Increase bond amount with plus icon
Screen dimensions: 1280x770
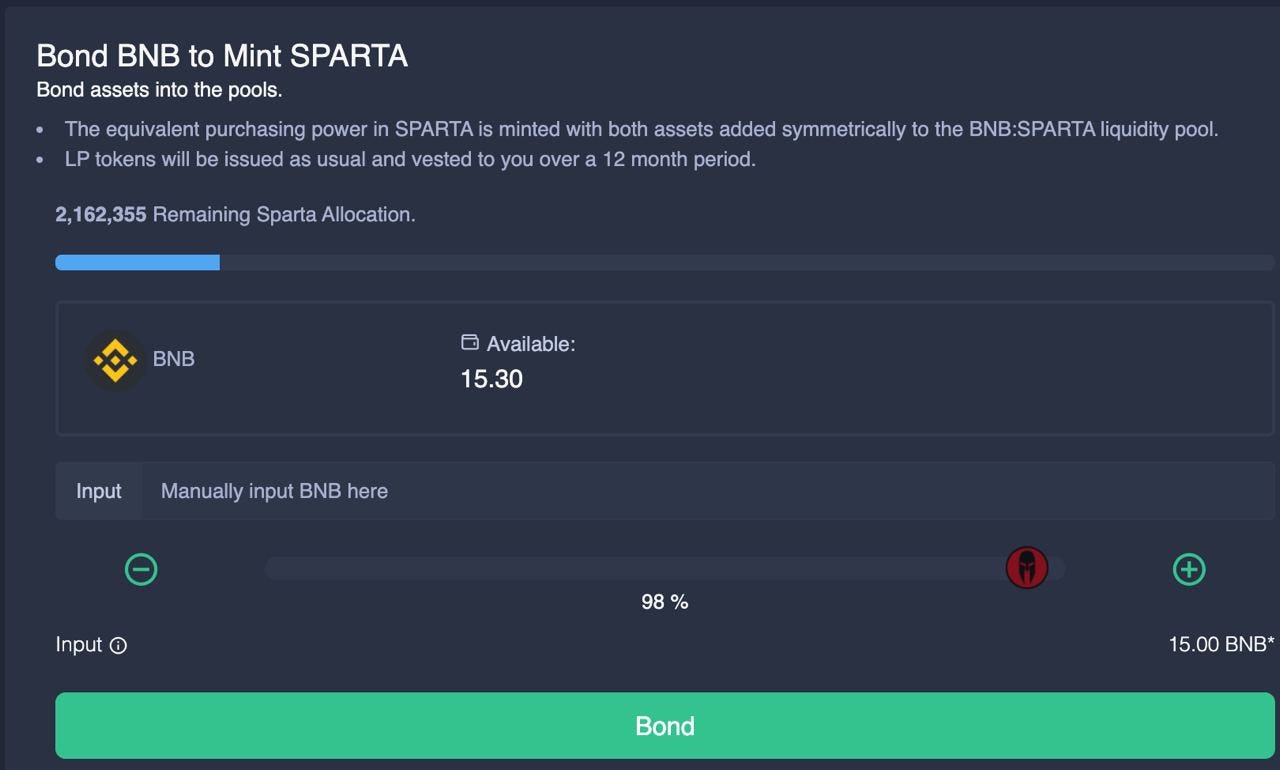(x=1189, y=569)
